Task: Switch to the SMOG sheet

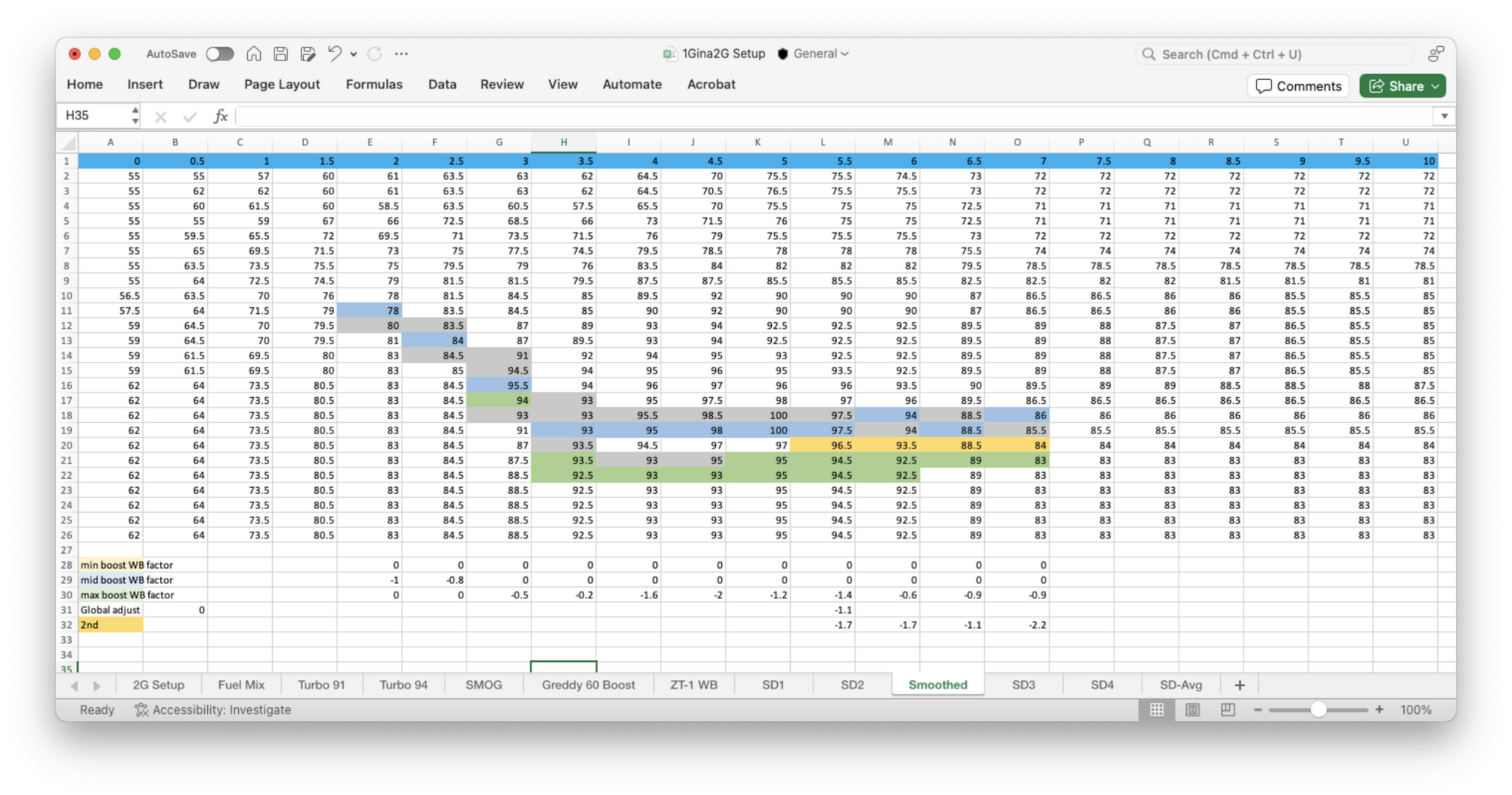Action: [x=484, y=685]
